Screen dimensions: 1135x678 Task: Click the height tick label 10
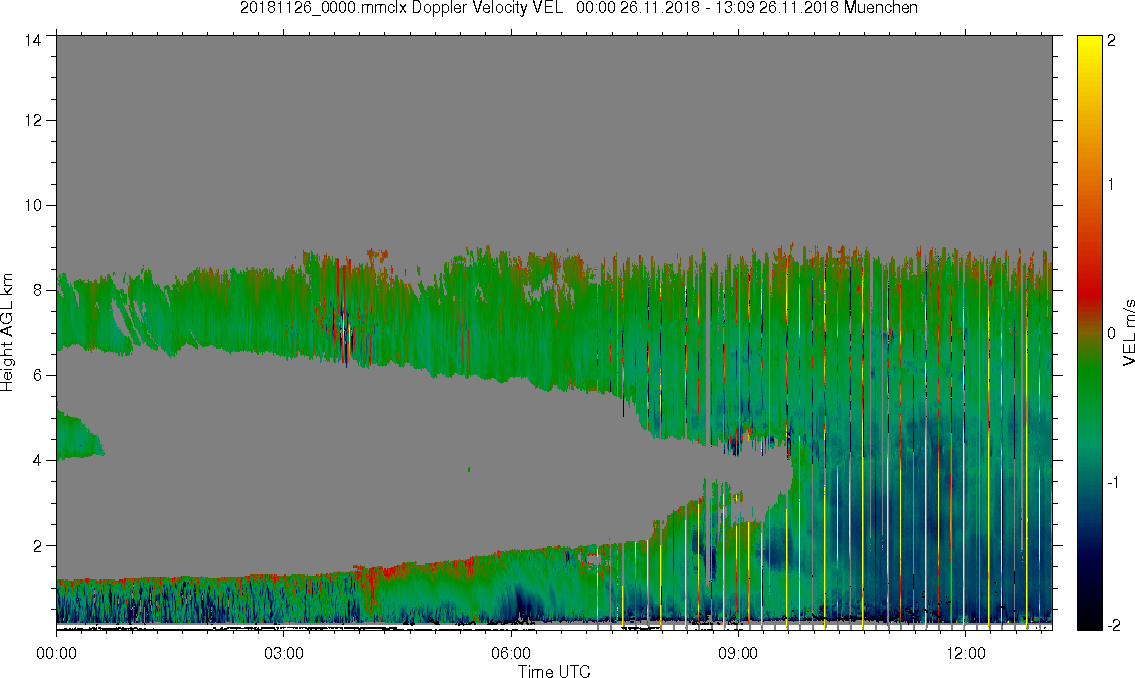pyautogui.click(x=33, y=205)
